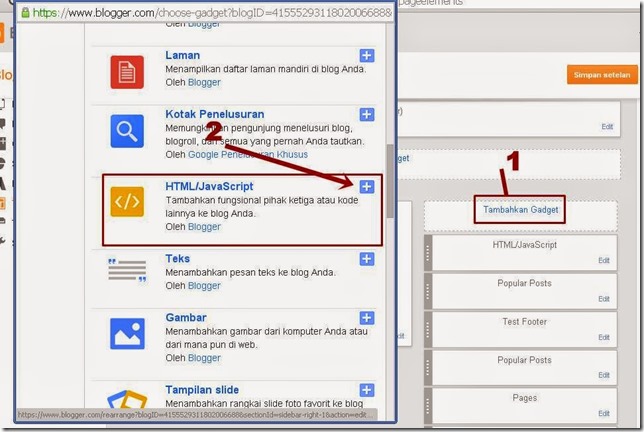The width and height of the screenshot is (644, 432).
Task: Open the HTML/JavaScript gadget title link
Action: 209,186
